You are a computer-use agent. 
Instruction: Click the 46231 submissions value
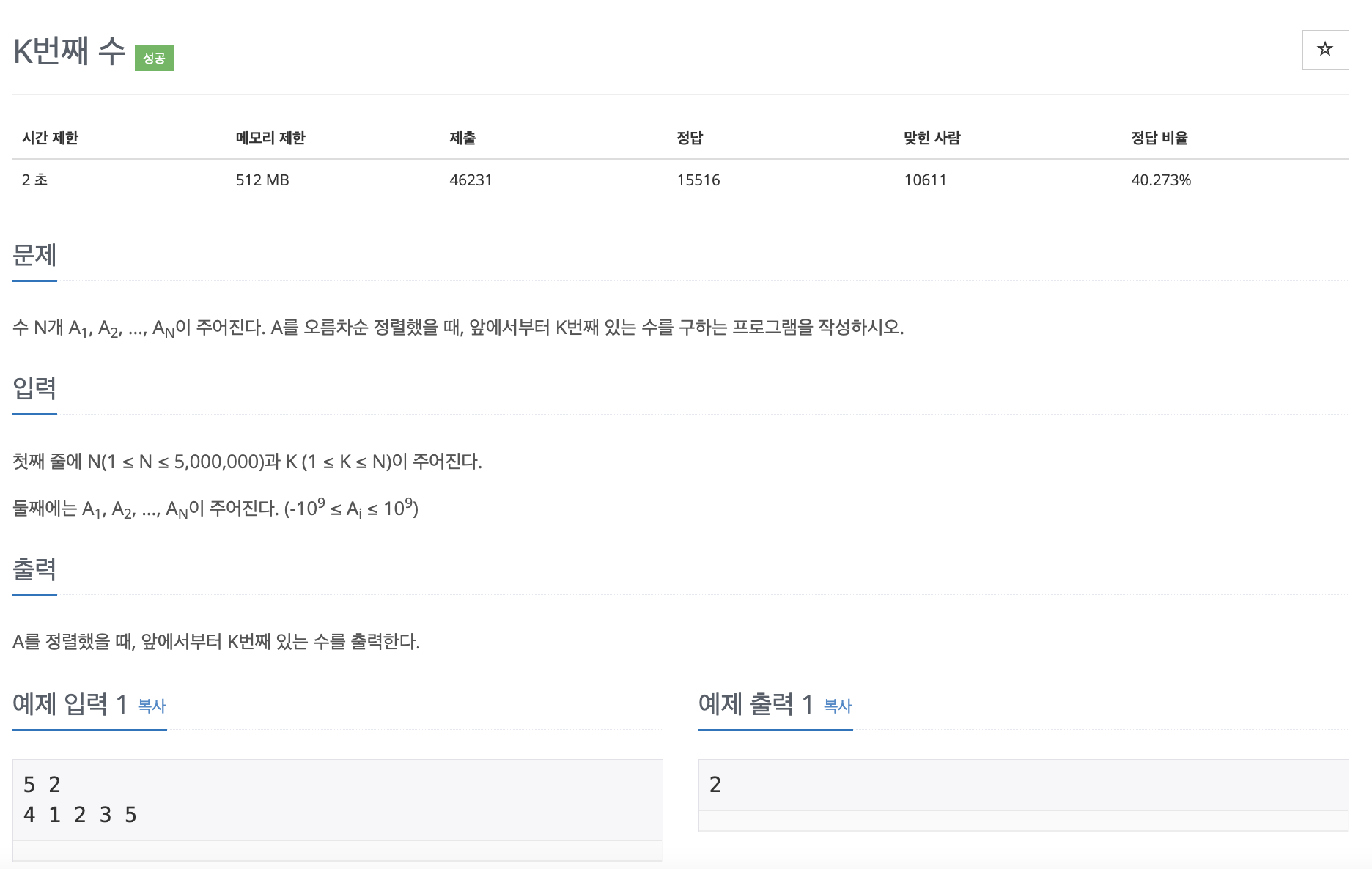pos(471,180)
